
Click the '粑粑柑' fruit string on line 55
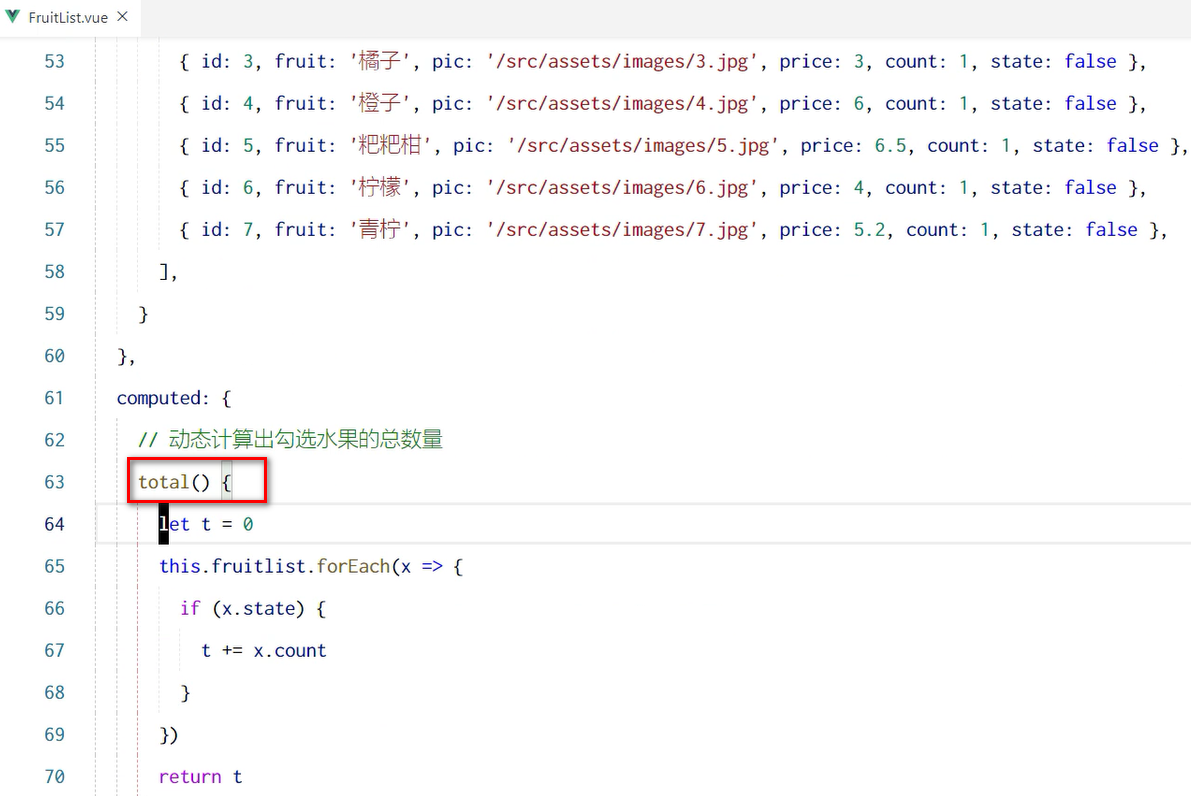click(x=390, y=146)
